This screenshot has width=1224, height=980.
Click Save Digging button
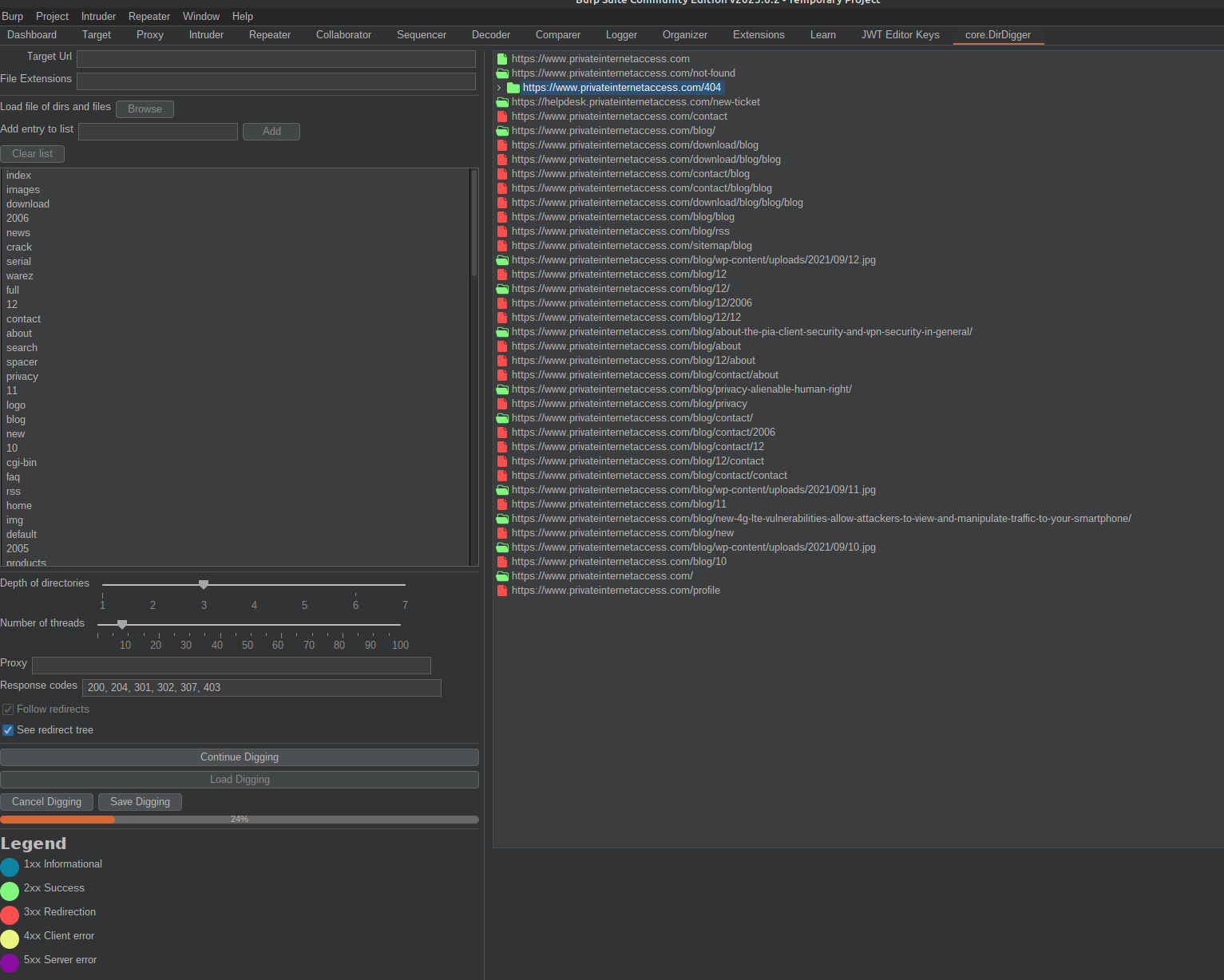(x=140, y=802)
